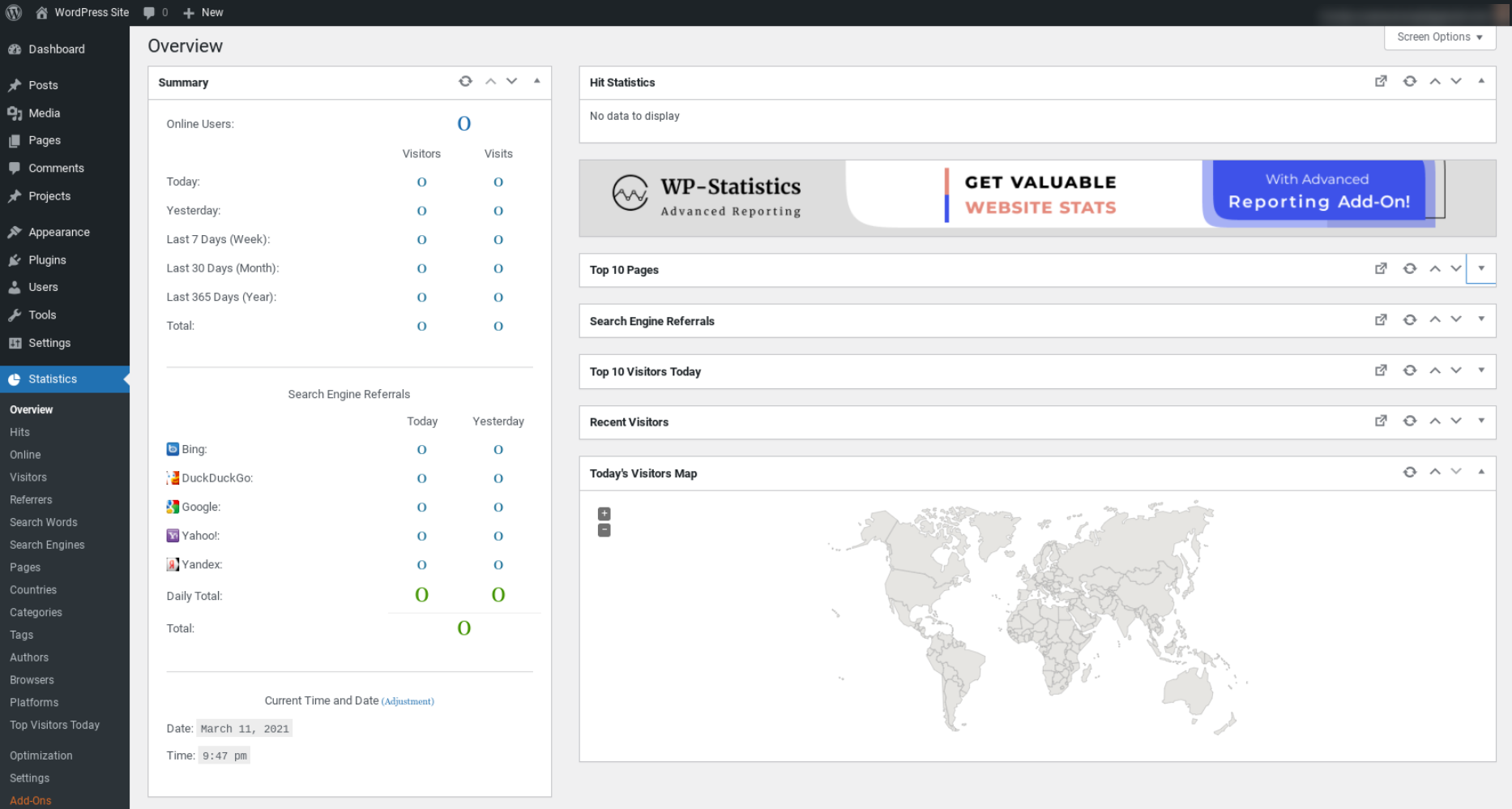Expand the Top 10 Pages panel

[x=1481, y=268]
